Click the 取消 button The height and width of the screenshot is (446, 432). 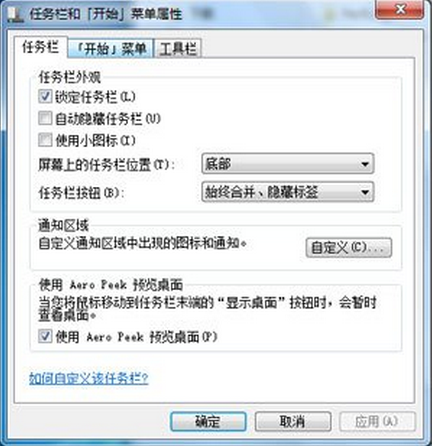293,422
